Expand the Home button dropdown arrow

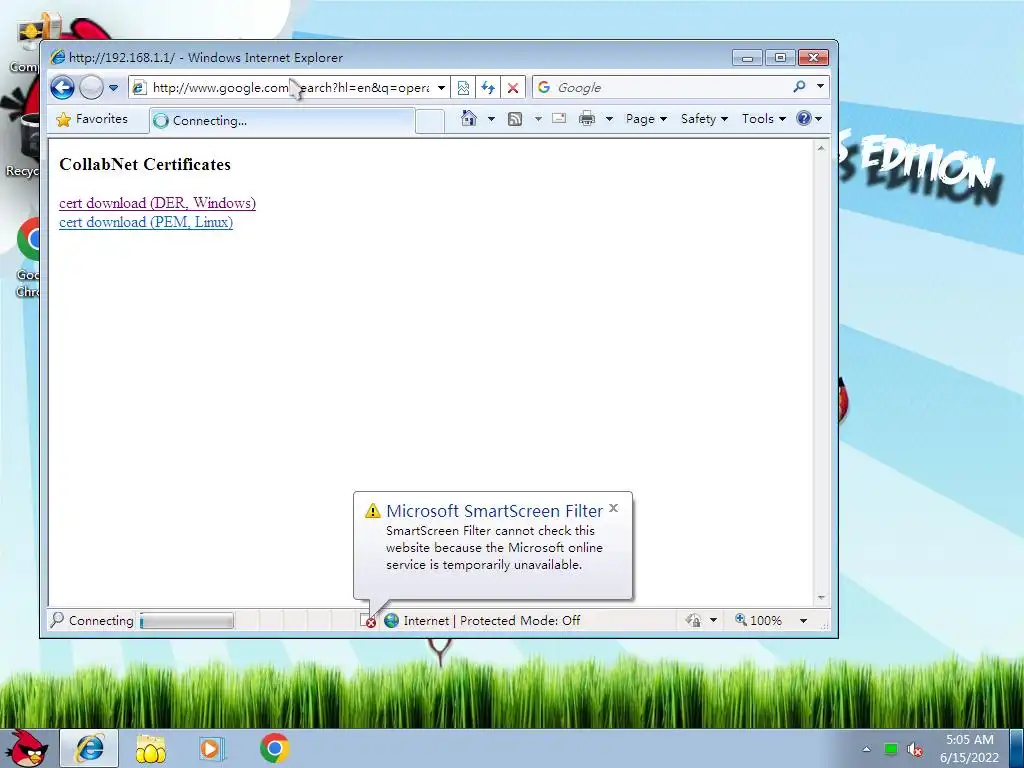[x=491, y=119]
